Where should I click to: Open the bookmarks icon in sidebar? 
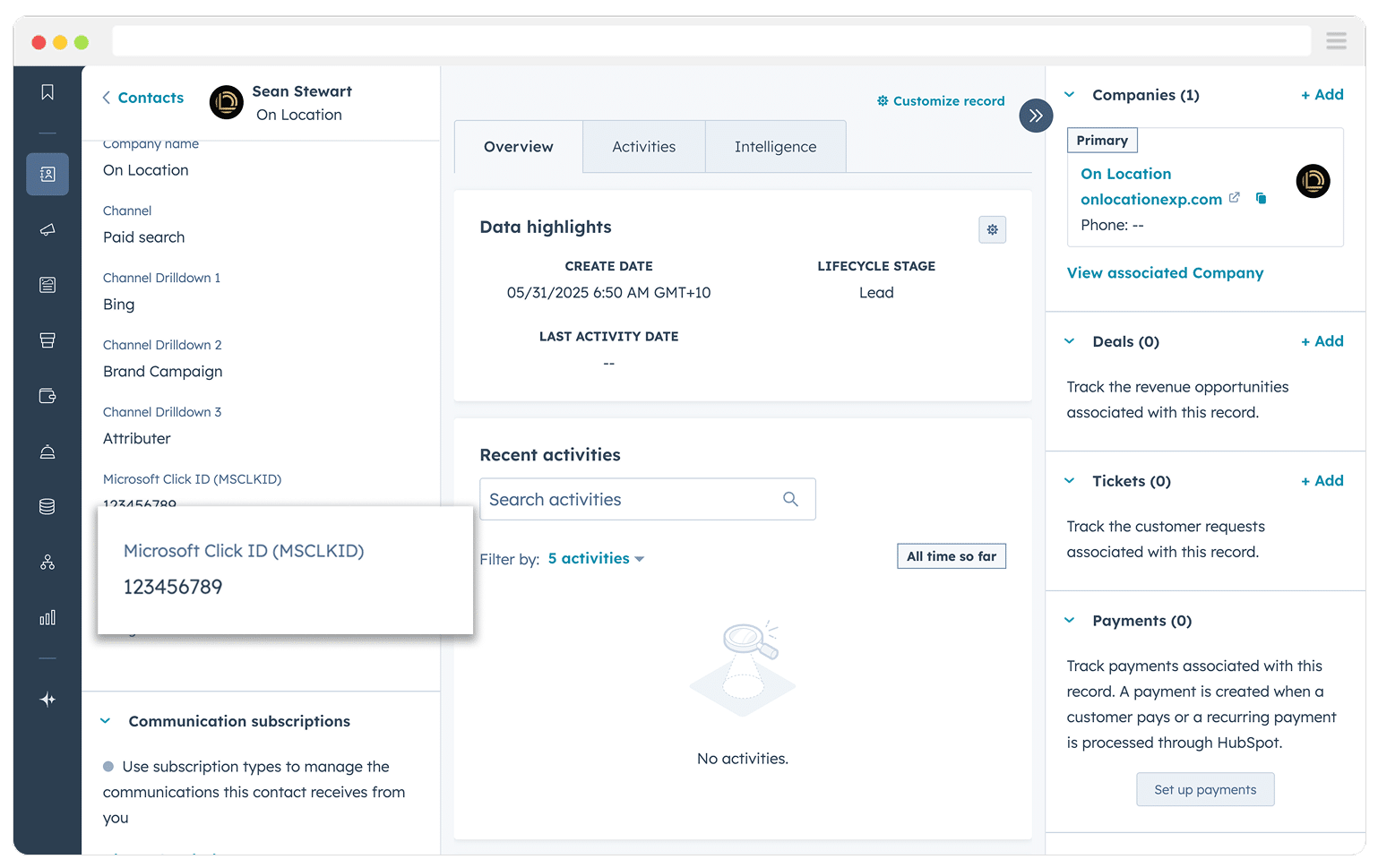(47, 92)
